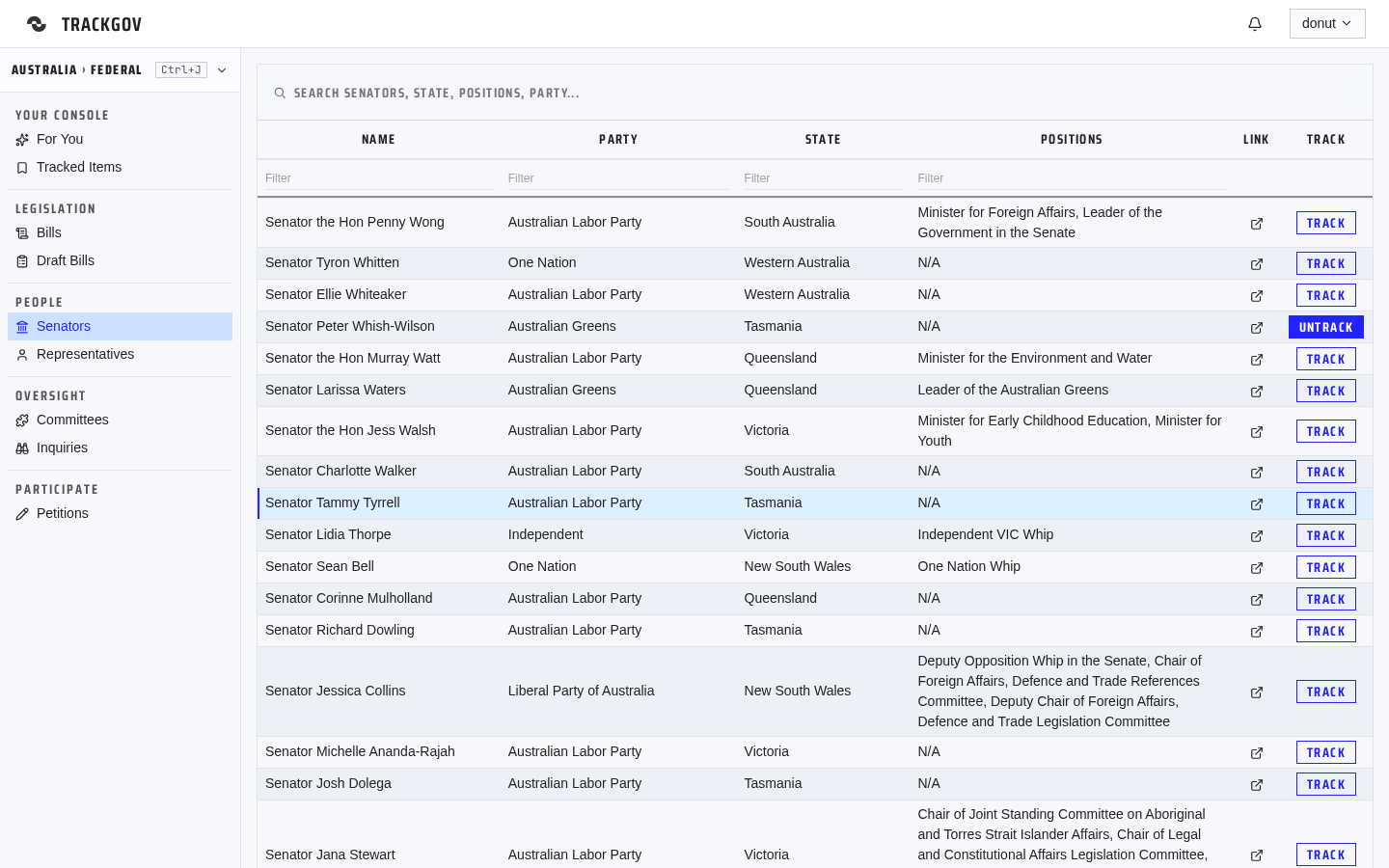
Task: Click the search magnifier icon
Action: coord(280,94)
